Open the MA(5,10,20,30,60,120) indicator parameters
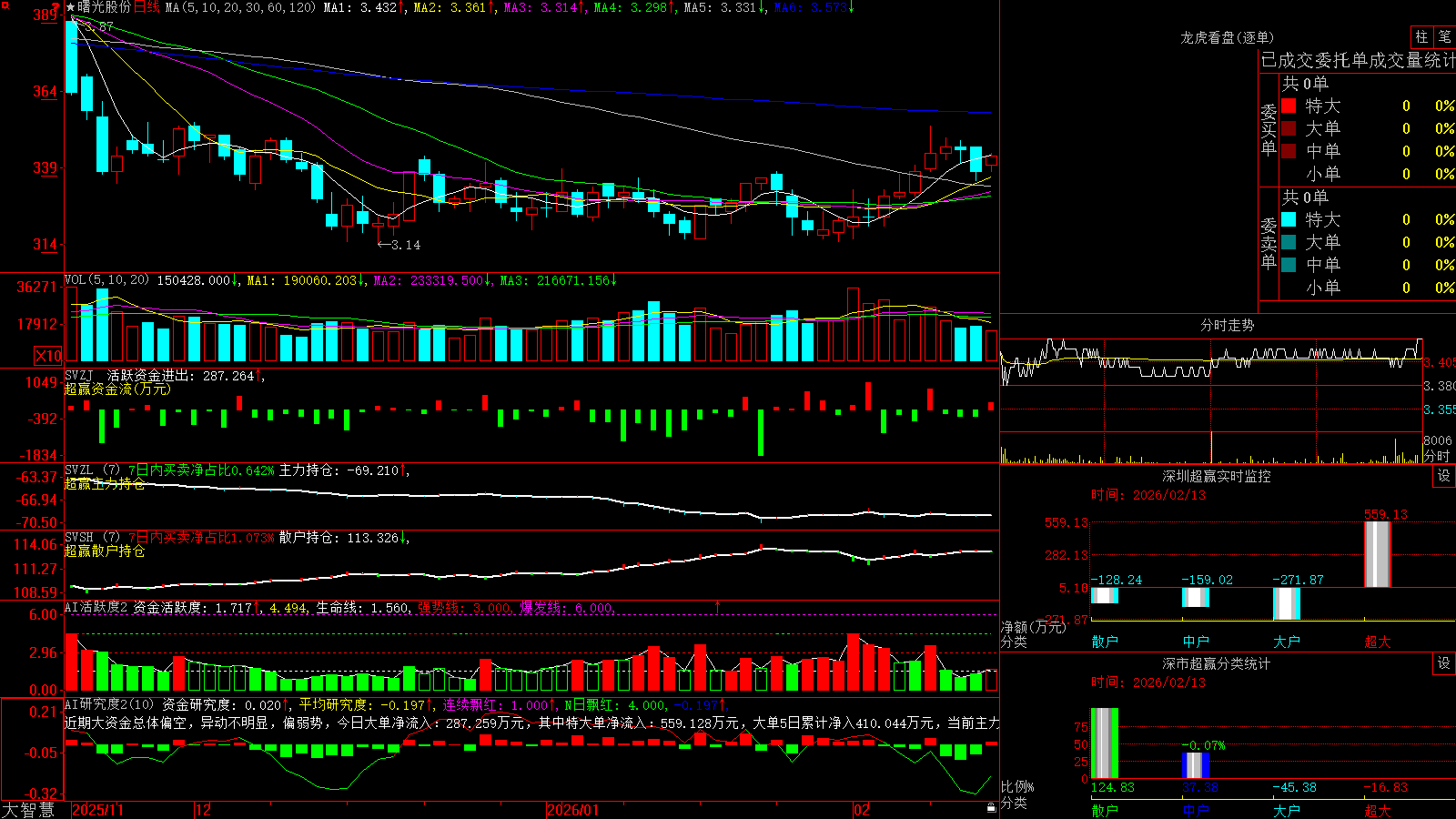The height and width of the screenshot is (819, 1456). tap(240, 7)
